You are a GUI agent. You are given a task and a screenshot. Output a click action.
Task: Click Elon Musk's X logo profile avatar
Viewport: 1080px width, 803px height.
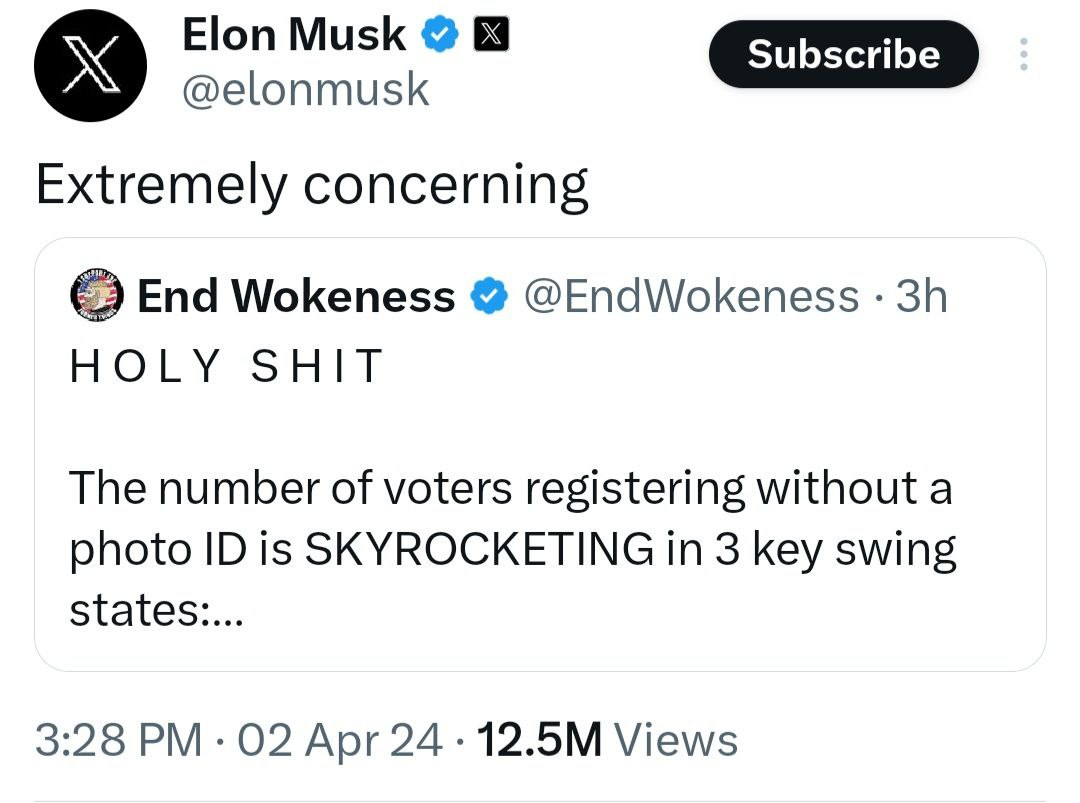coord(90,65)
